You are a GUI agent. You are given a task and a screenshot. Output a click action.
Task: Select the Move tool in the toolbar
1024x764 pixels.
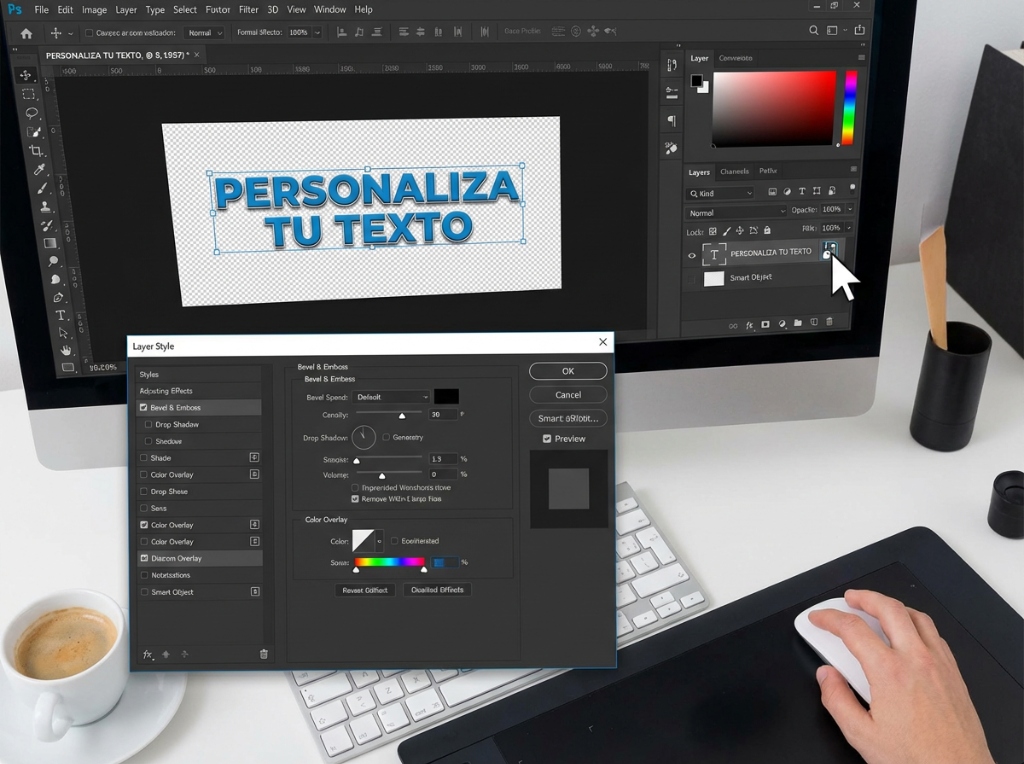(x=25, y=75)
